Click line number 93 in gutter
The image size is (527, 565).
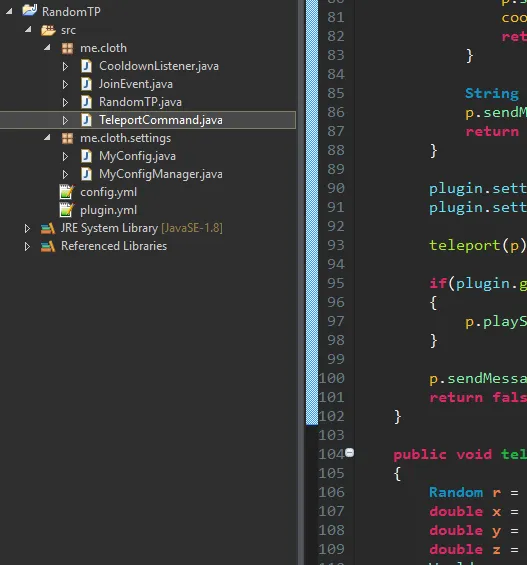click(335, 245)
